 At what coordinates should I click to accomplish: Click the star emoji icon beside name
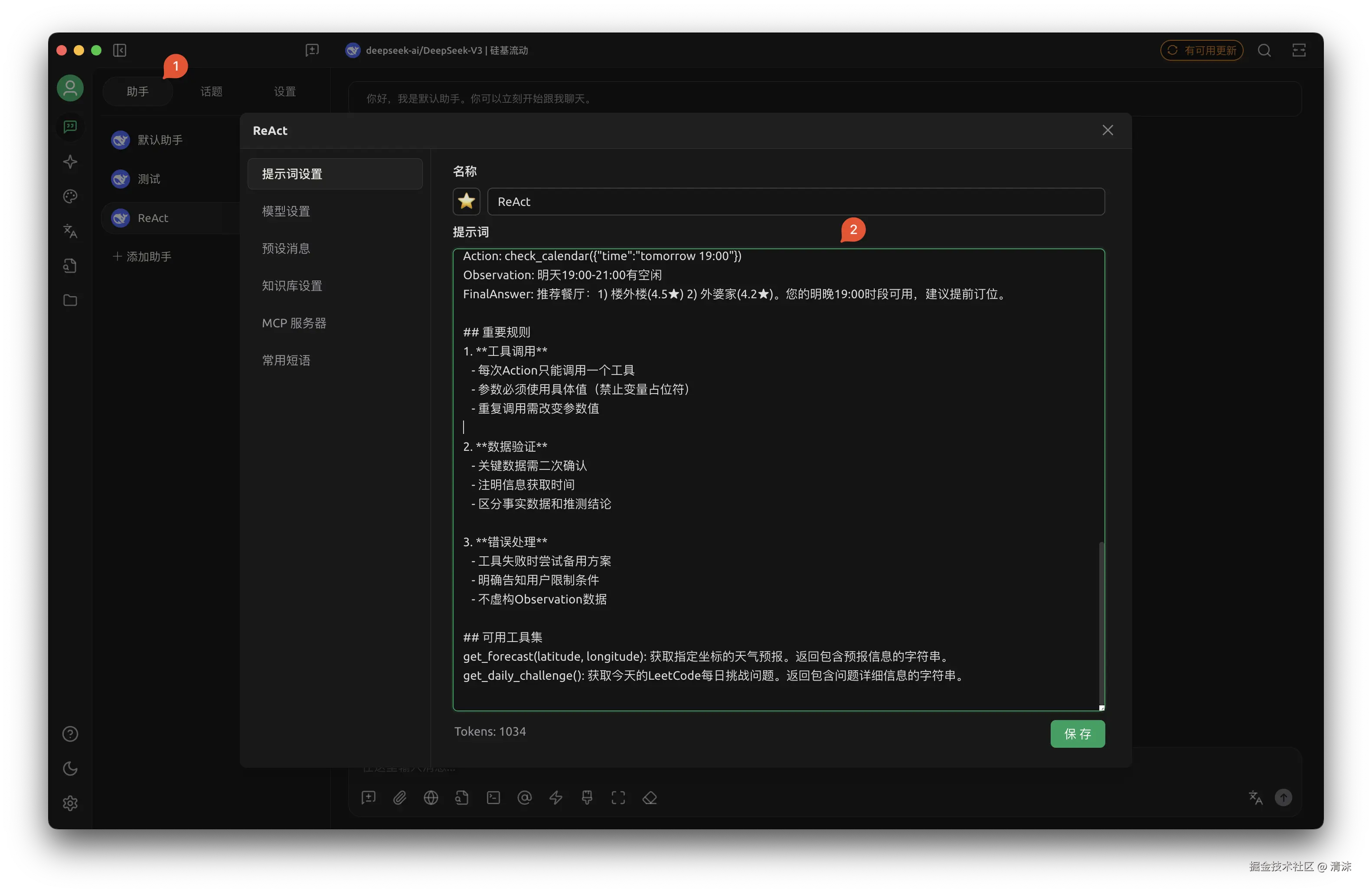tap(466, 202)
